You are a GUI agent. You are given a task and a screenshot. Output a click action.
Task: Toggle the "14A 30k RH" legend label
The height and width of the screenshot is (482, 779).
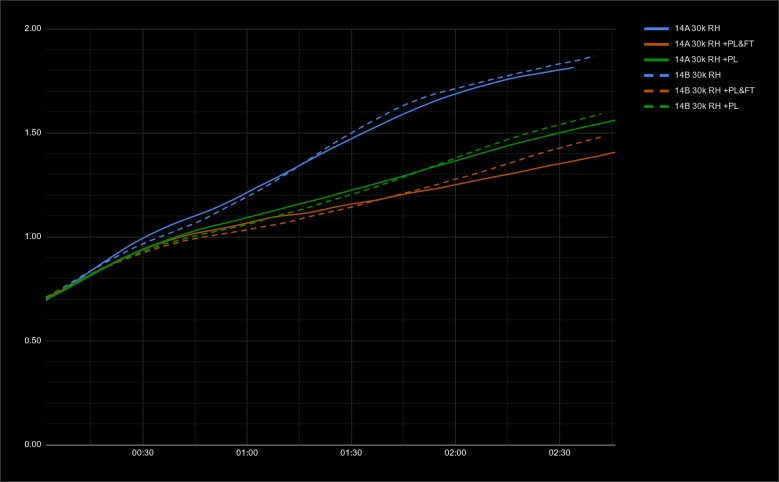[699, 29]
